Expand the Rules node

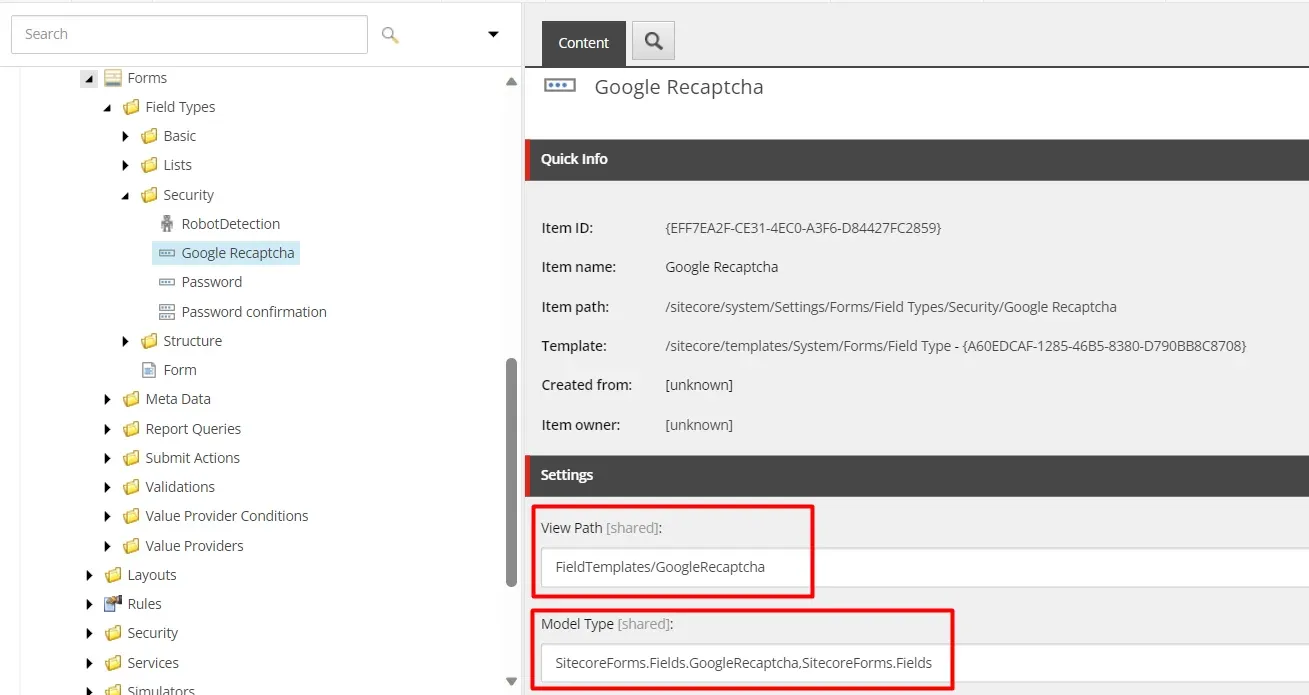(x=90, y=604)
